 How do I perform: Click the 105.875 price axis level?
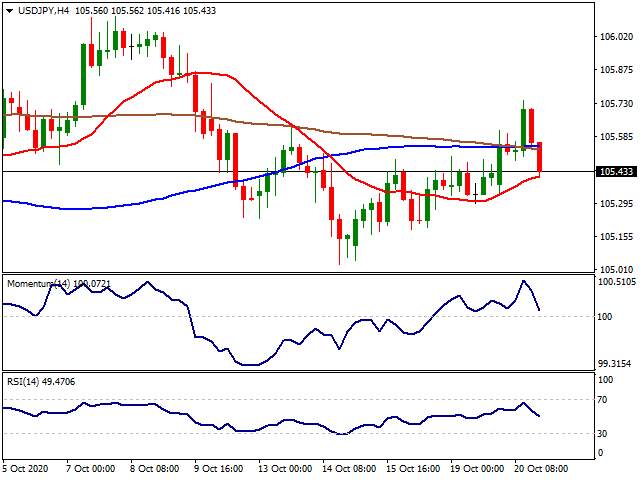click(x=616, y=70)
